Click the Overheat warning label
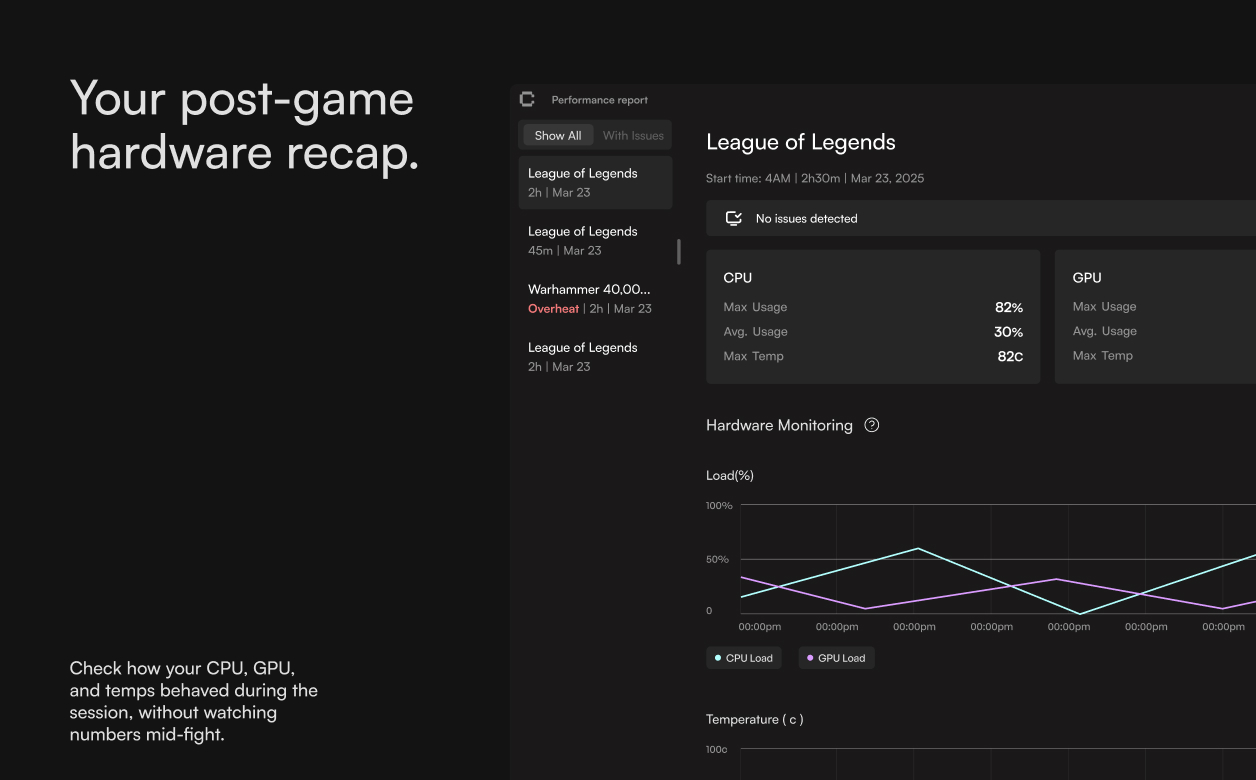The image size is (1256, 780). point(553,309)
